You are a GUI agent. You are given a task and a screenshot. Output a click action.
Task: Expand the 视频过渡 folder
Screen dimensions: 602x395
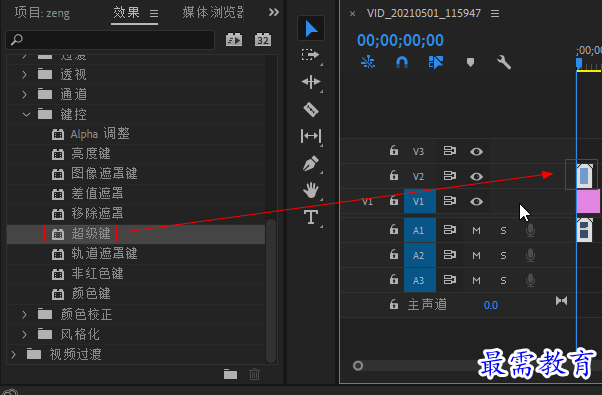click(14, 354)
